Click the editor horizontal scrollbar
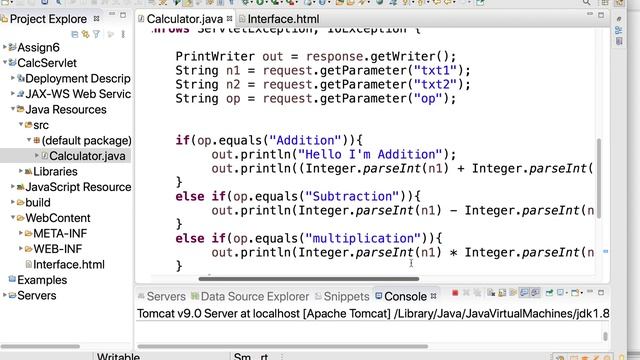The height and width of the screenshot is (360, 640). [x=309, y=279]
